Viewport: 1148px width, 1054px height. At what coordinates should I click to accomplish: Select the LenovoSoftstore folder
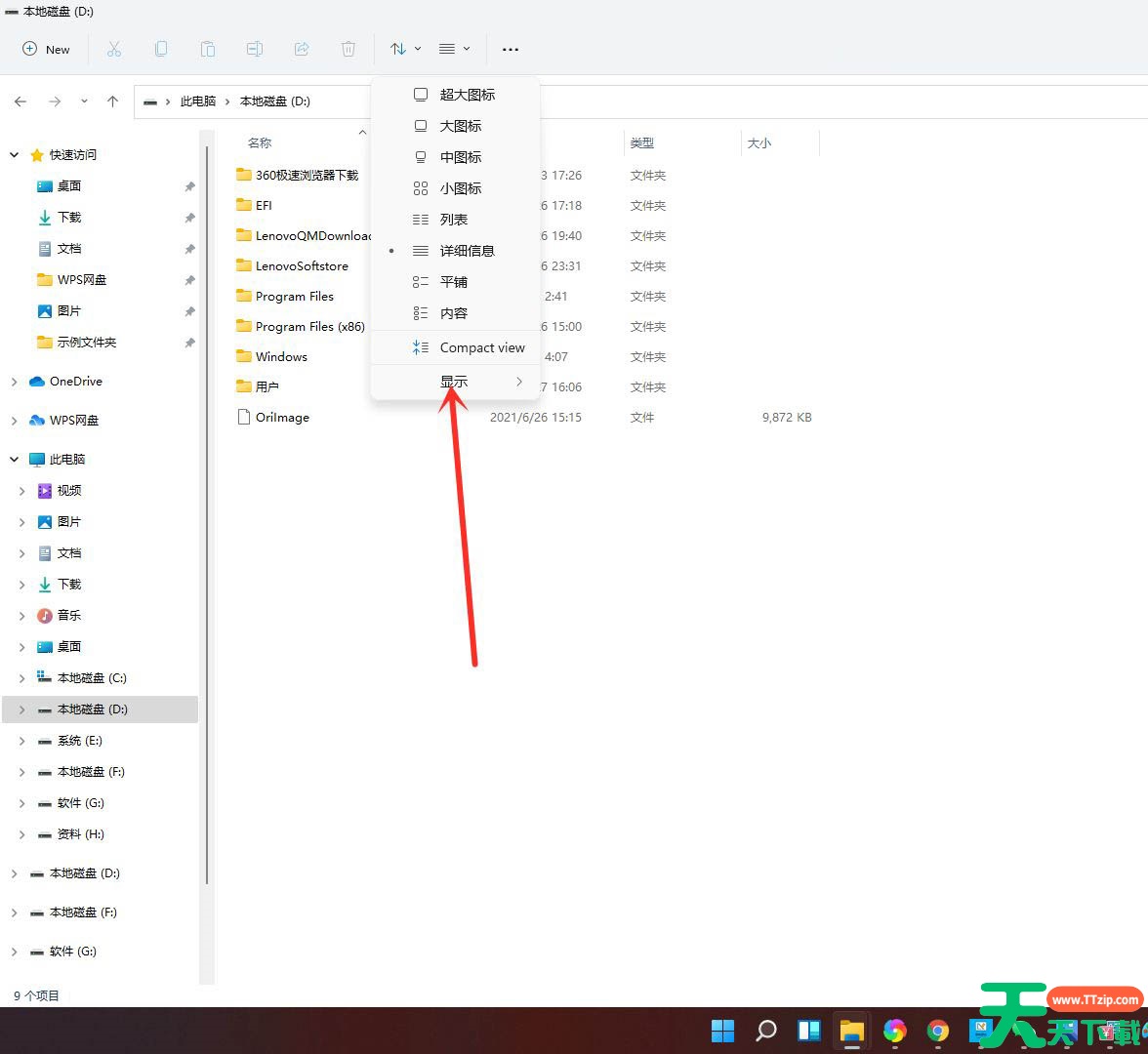[292, 266]
